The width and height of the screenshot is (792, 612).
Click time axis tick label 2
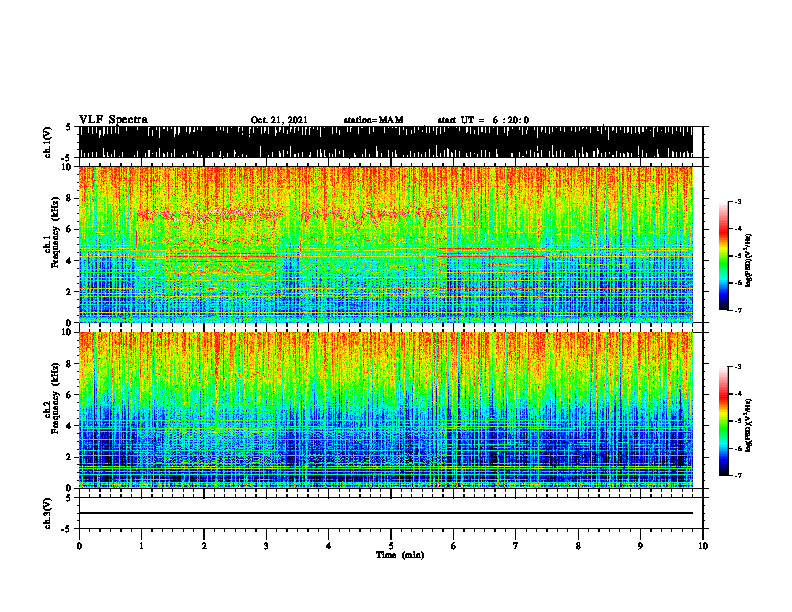(x=204, y=546)
